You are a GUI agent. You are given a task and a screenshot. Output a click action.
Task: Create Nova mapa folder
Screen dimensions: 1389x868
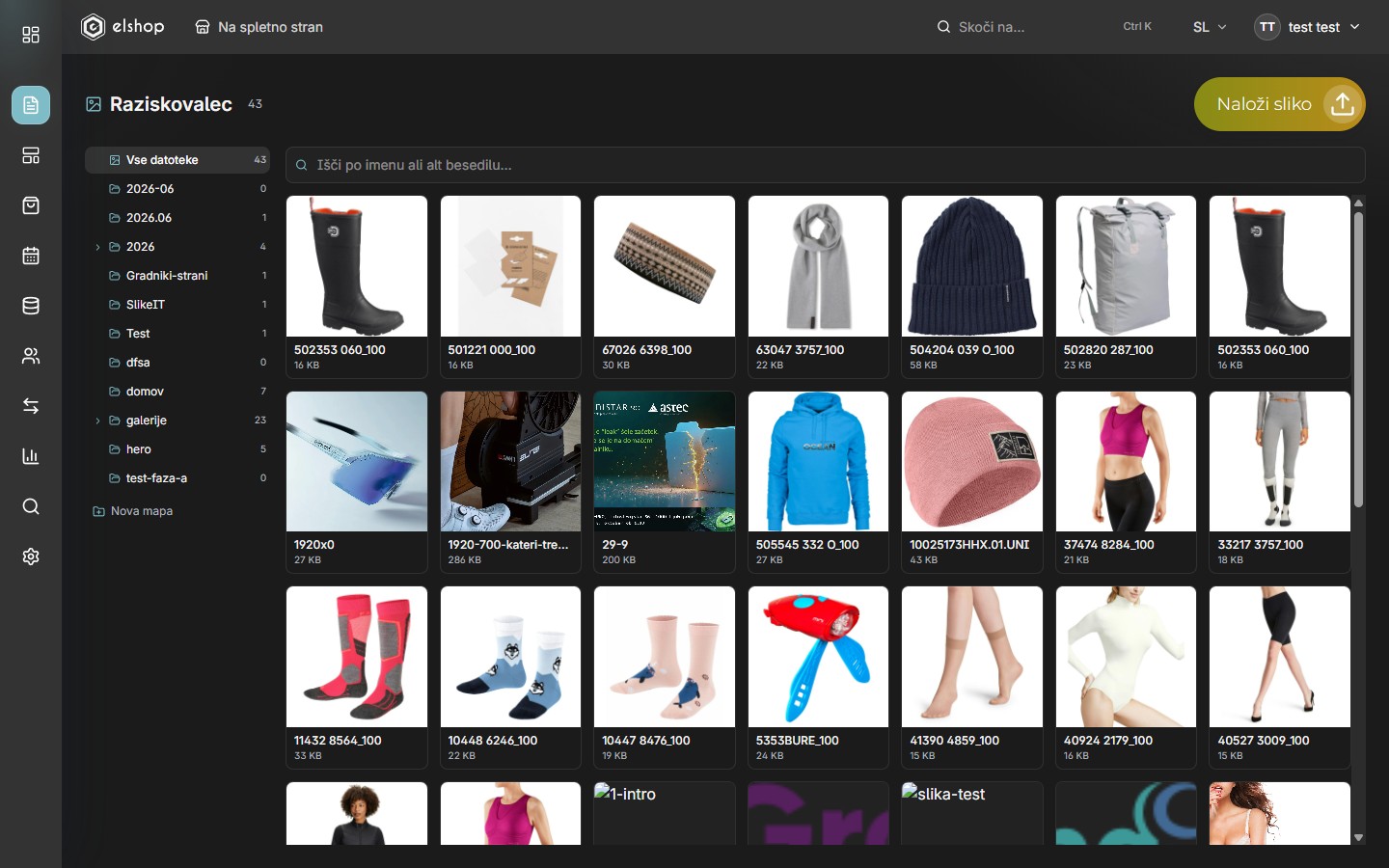[x=133, y=511]
